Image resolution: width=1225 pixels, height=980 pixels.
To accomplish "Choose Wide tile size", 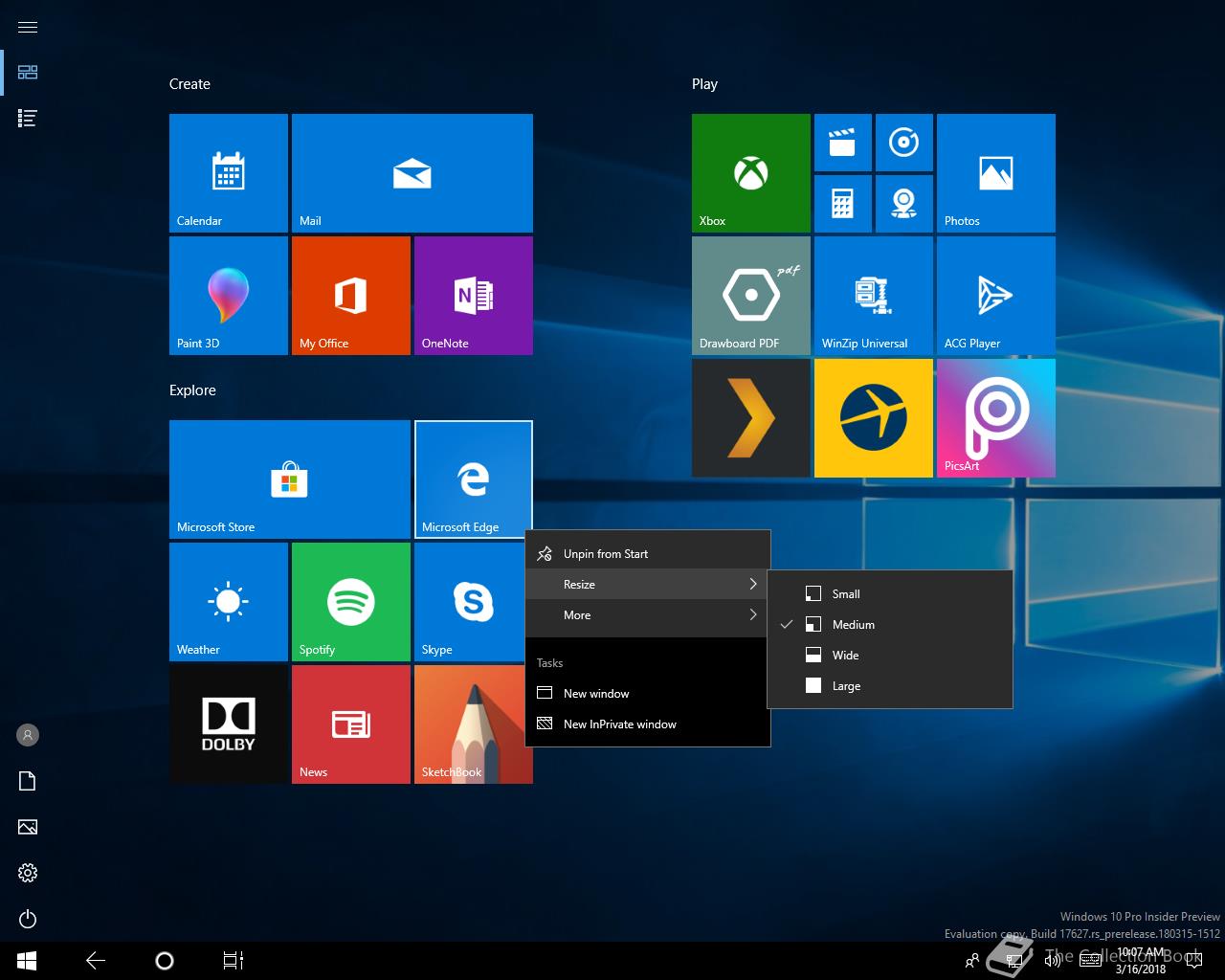I will (890, 656).
